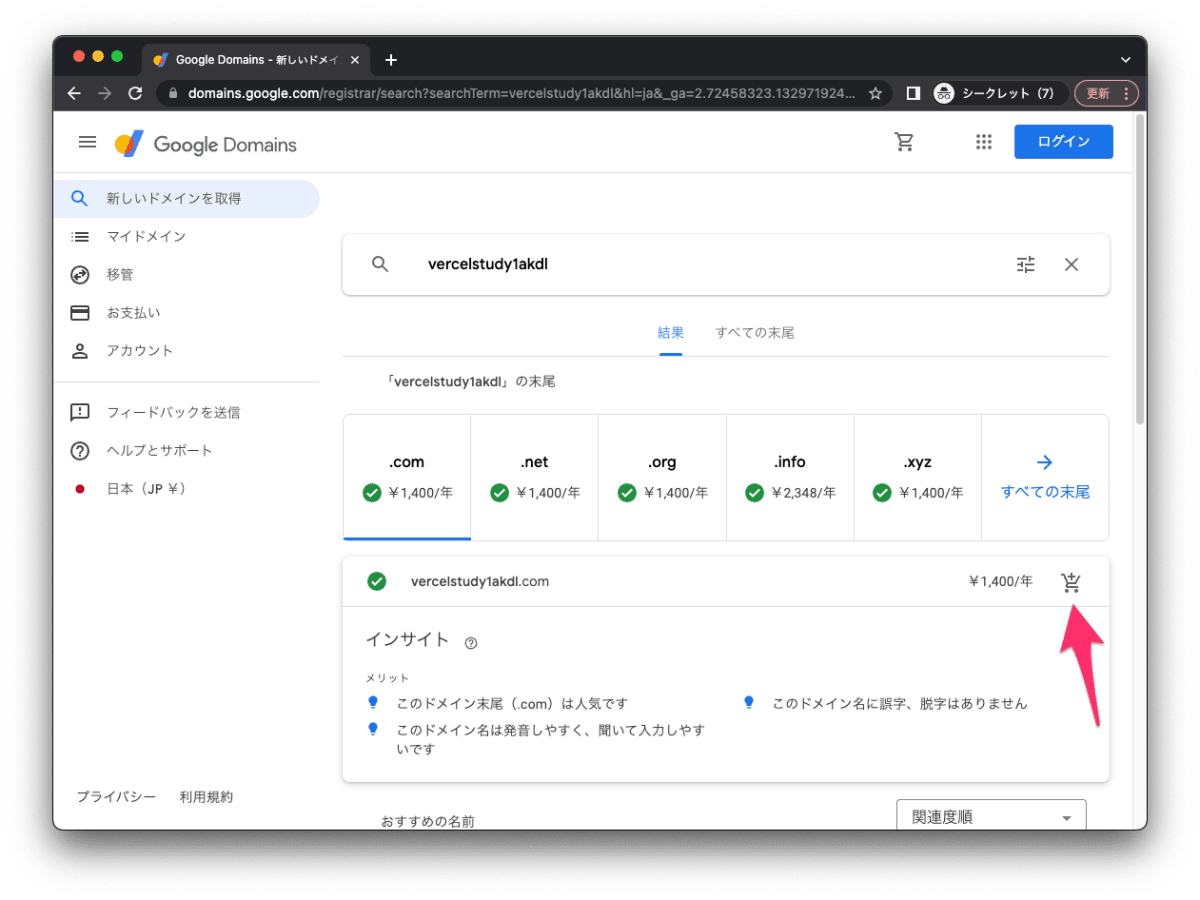Open マイドメイン in sidebar
The width and height of the screenshot is (1200, 900).
(x=186, y=237)
